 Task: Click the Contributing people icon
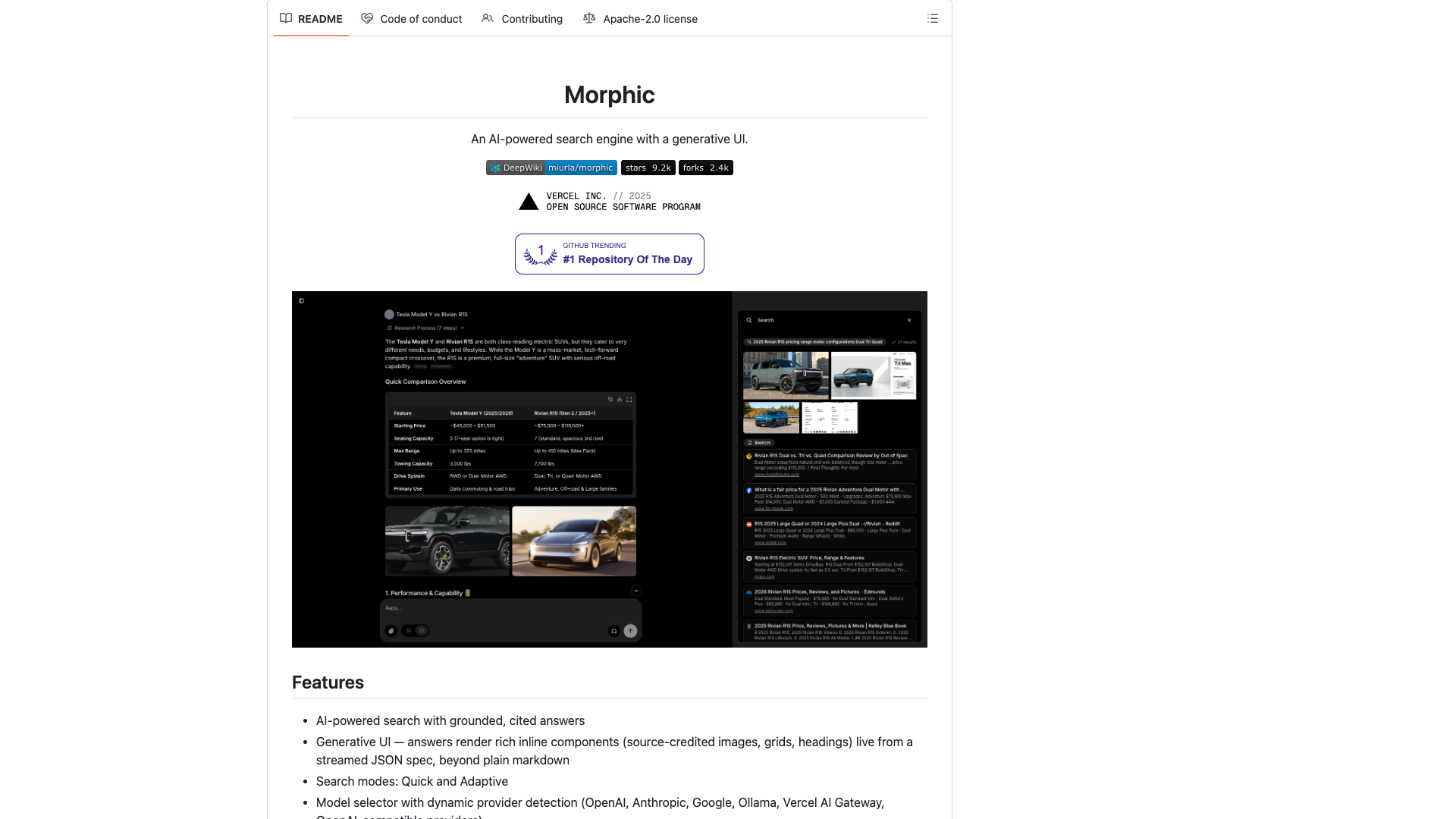(x=488, y=18)
